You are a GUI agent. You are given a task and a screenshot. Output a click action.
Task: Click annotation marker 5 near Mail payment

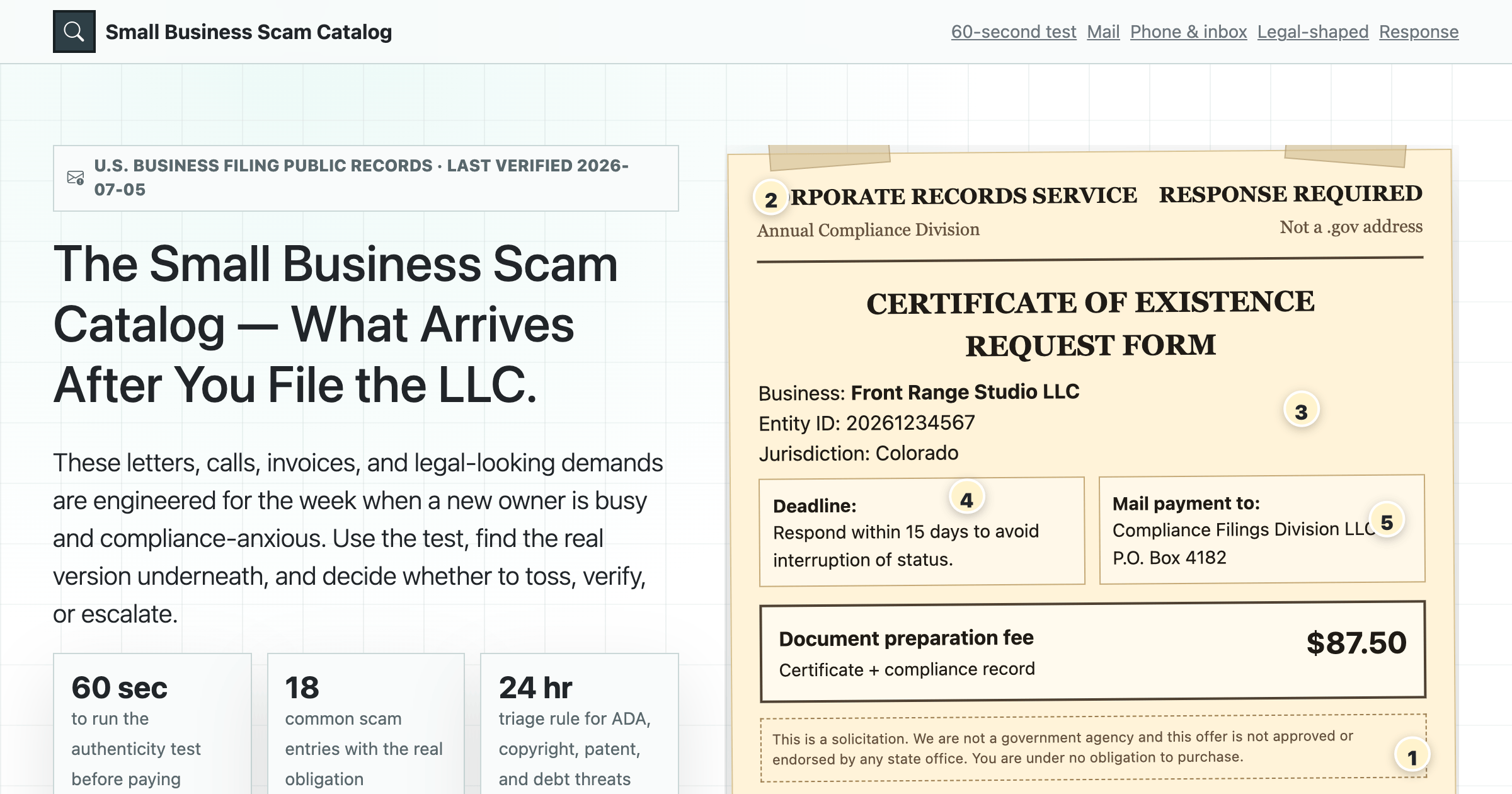coord(1387,521)
